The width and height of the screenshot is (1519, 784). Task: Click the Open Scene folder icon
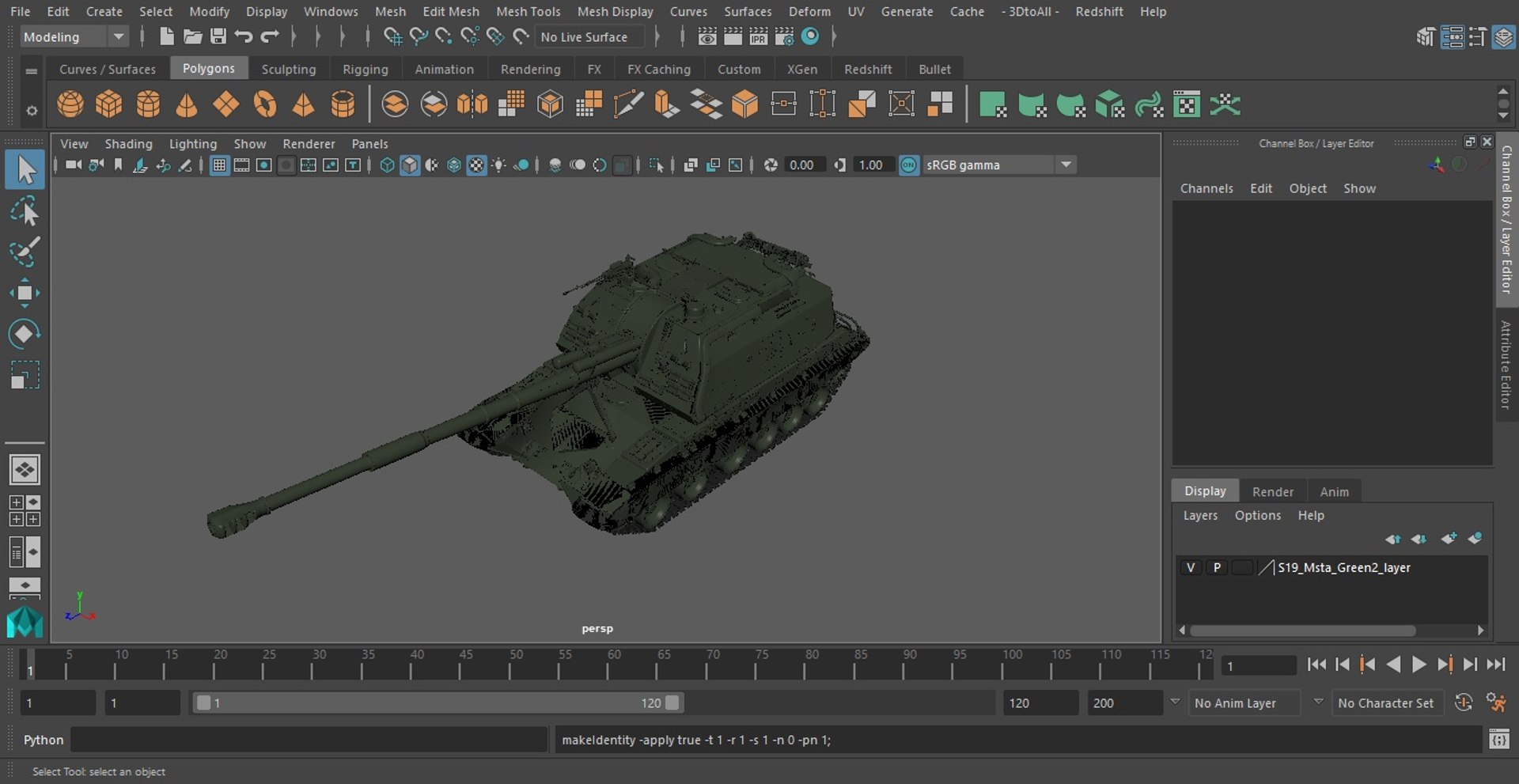(x=192, y=36)
